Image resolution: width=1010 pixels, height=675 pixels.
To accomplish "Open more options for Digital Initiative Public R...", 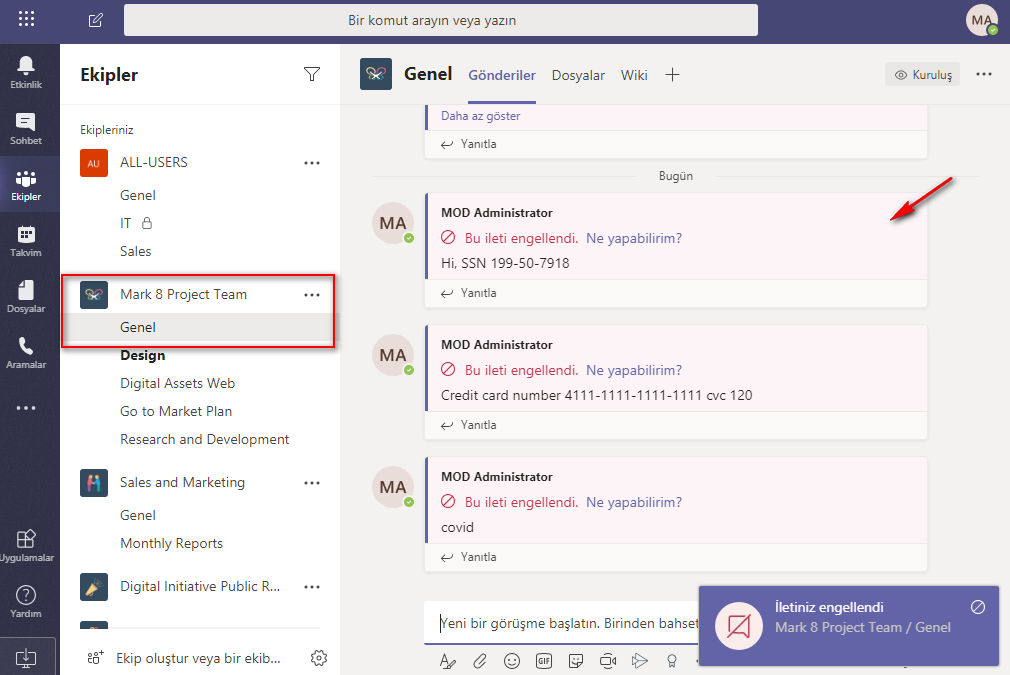I will tap(312, 587).
